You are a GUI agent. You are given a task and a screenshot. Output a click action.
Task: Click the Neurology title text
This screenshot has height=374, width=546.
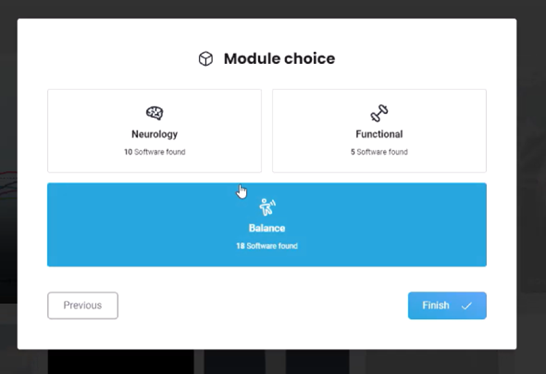click(x=155, y=134)
